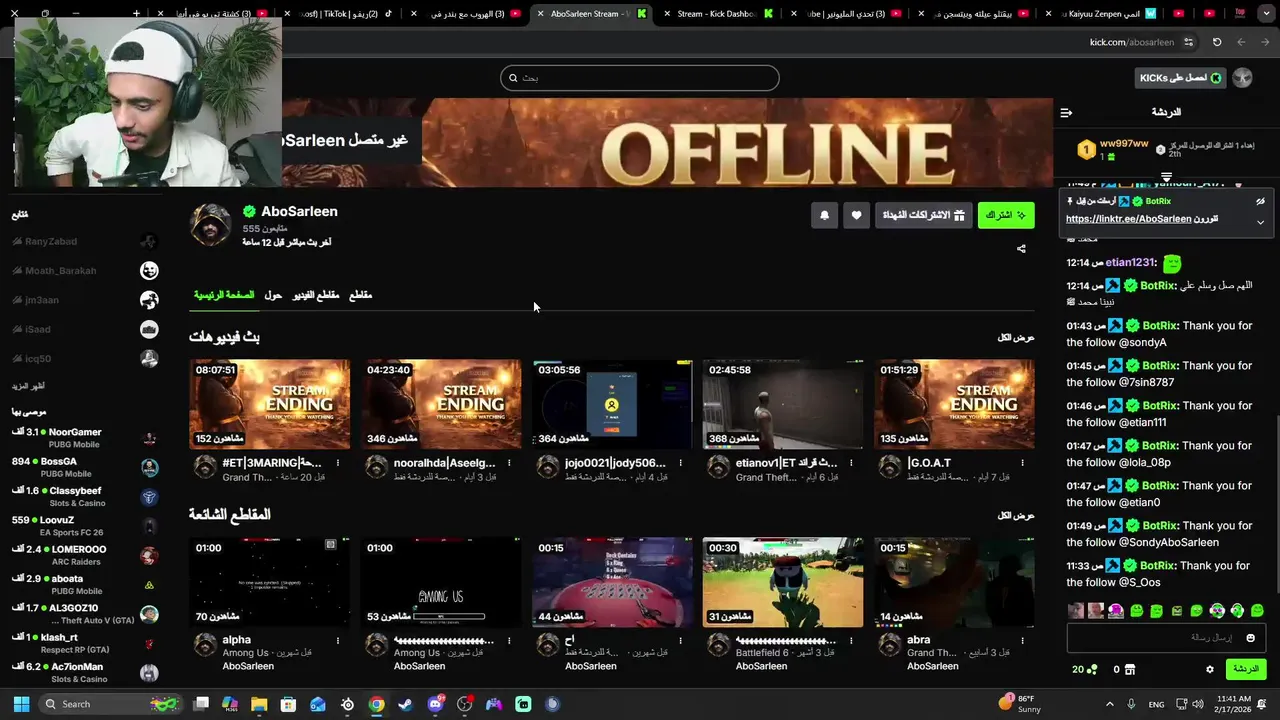Click عرض الكل for المقاطع الشائعة
The image size is (1280, 720).
[1016, 515]
